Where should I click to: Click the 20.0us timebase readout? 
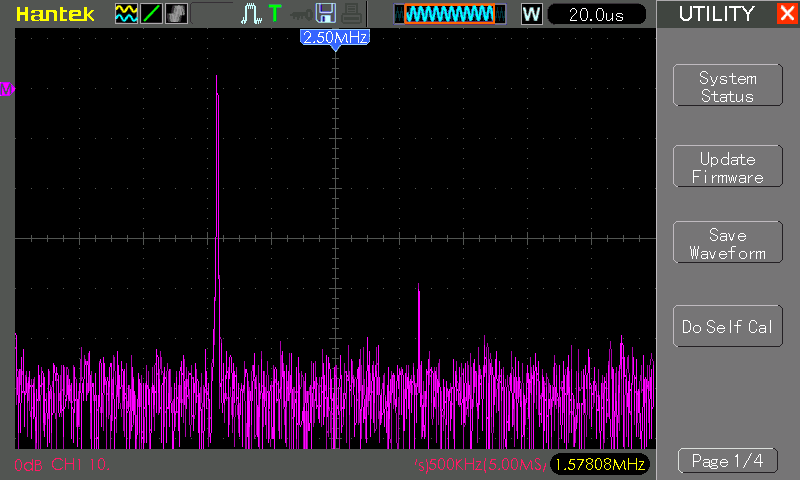(x=596, y=14)
